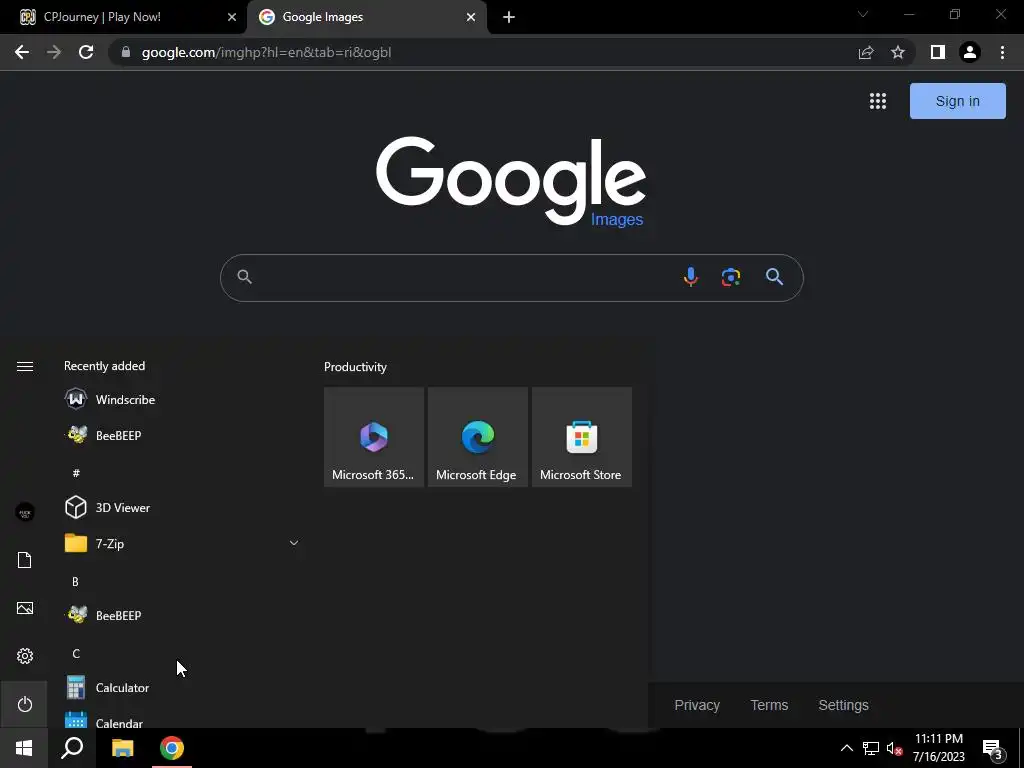Open the Privacy link
The width and height of the screenshot is (1024, 768).
point(697,705)
